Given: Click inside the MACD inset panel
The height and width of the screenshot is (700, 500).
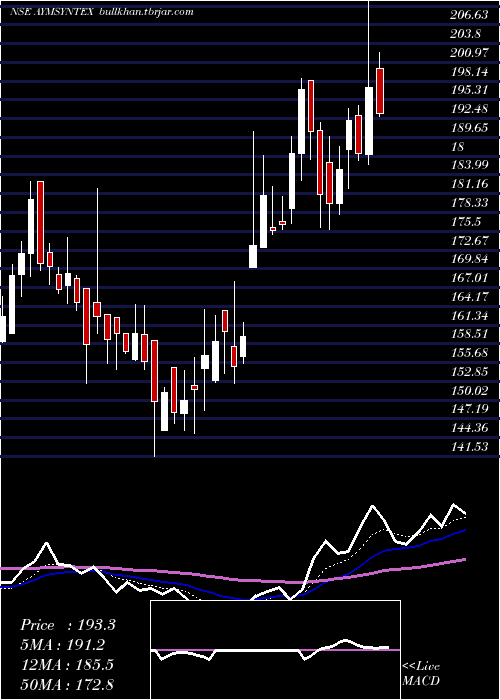Looking at the screenshot, I should [x=275, y=650].
